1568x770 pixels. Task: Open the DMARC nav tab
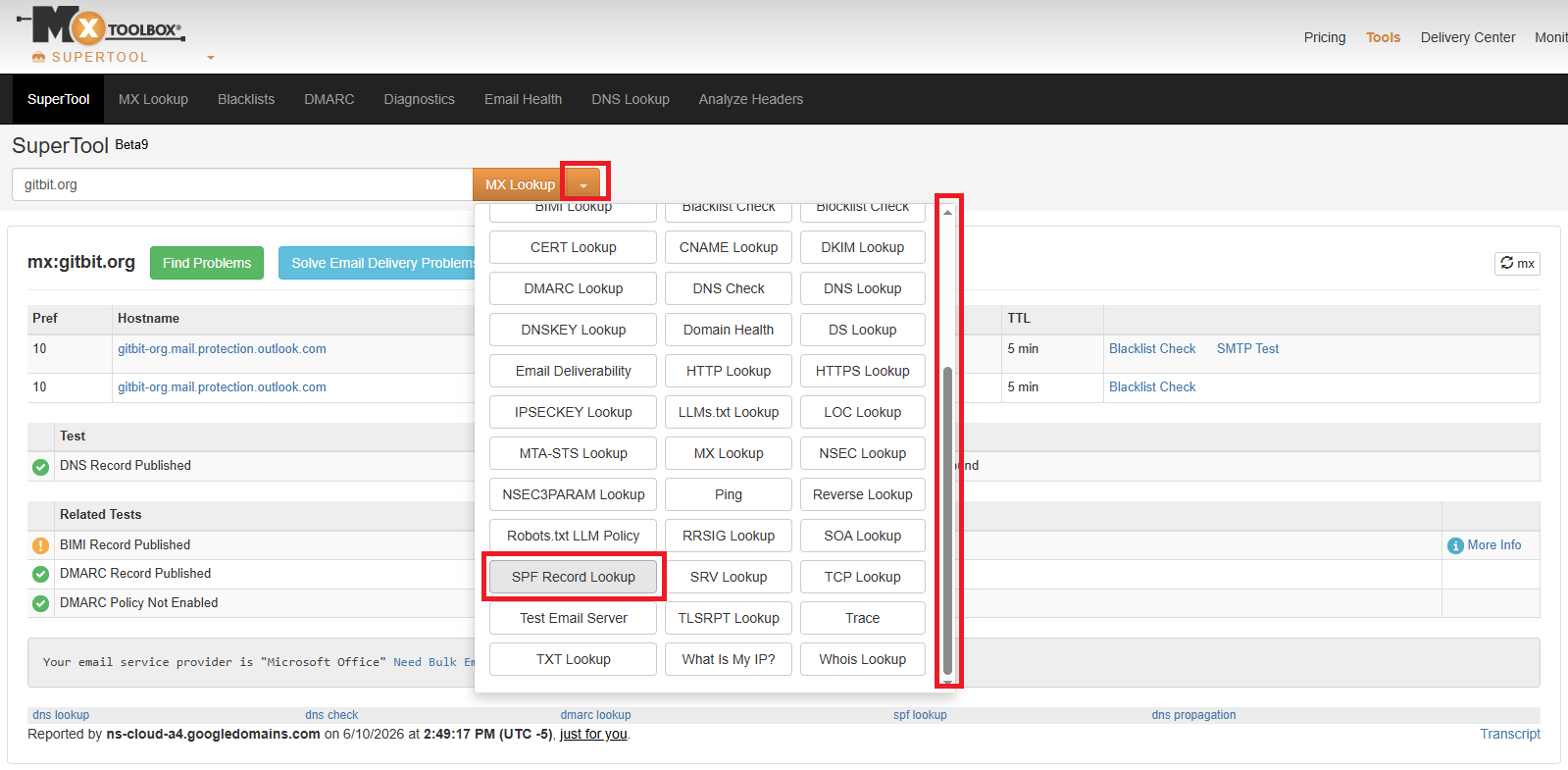click(x=329, y=99)
